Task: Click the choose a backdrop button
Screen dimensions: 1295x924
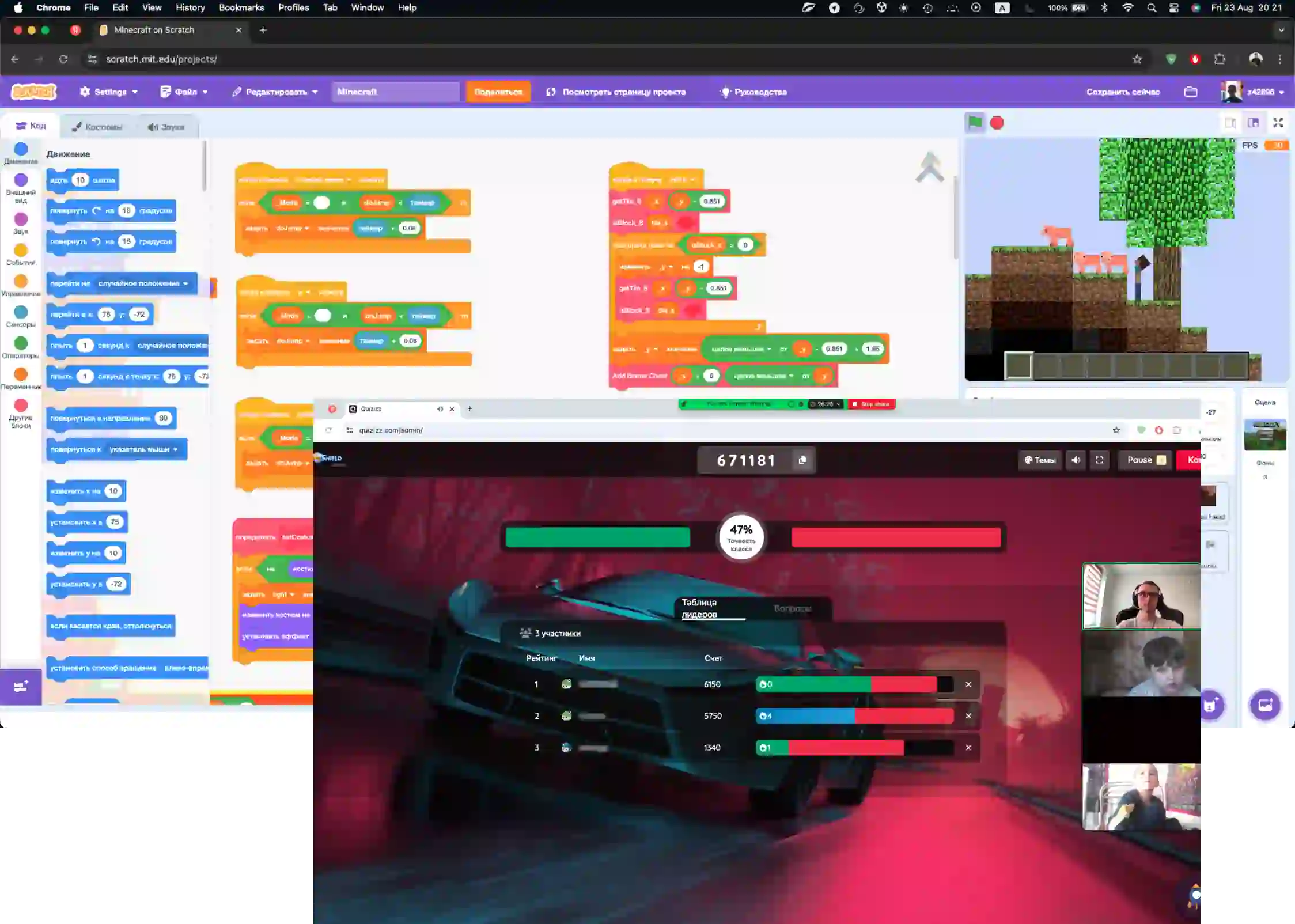Action: tap(1264, 705)
